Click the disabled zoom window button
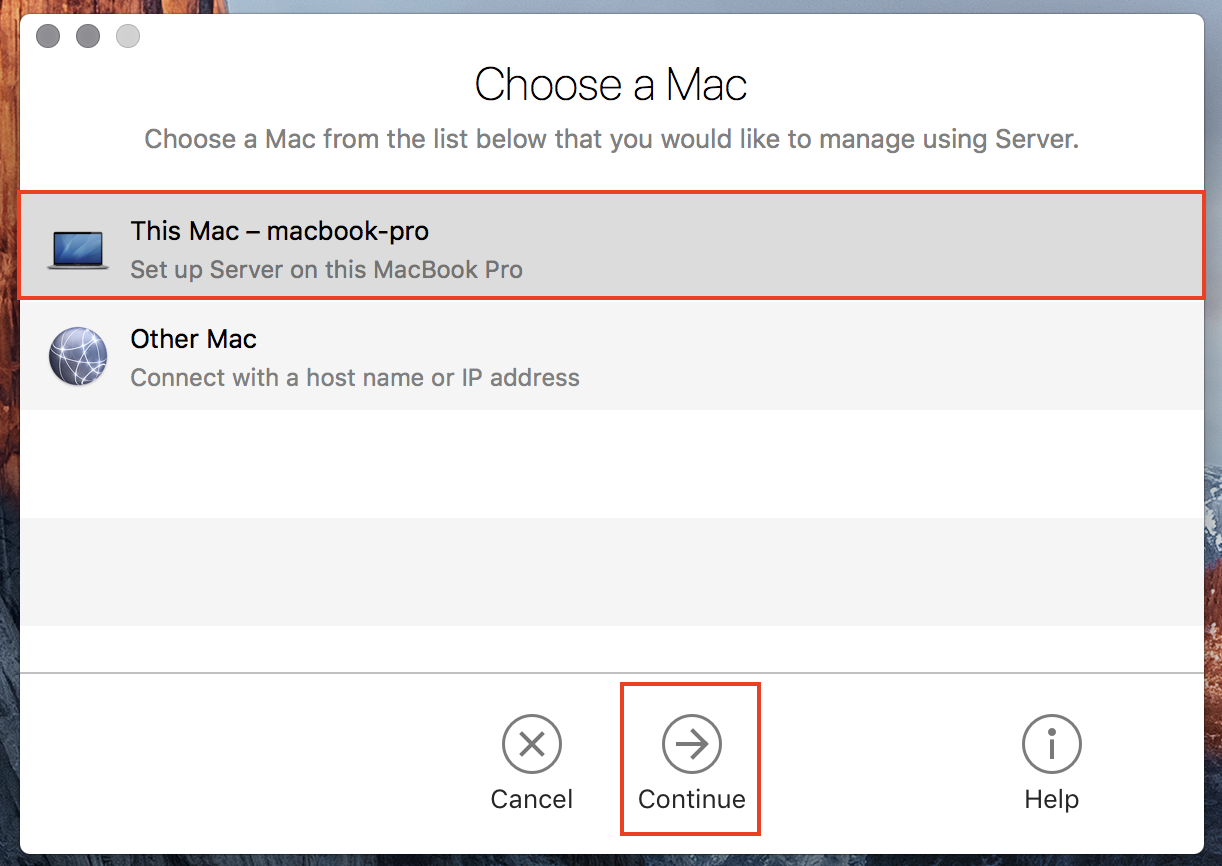This screenshot has height=866, width=1222. click(x=128, y=37)
